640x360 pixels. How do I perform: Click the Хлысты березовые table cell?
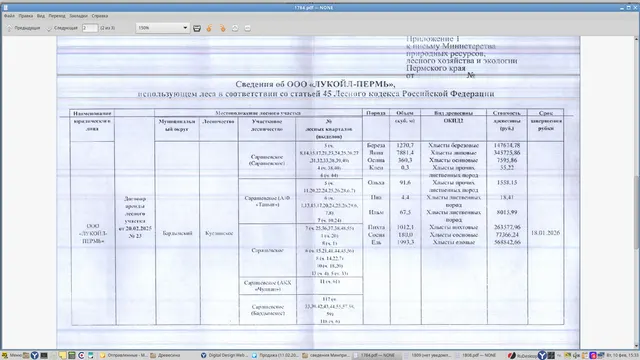click(x=453, y=145)
